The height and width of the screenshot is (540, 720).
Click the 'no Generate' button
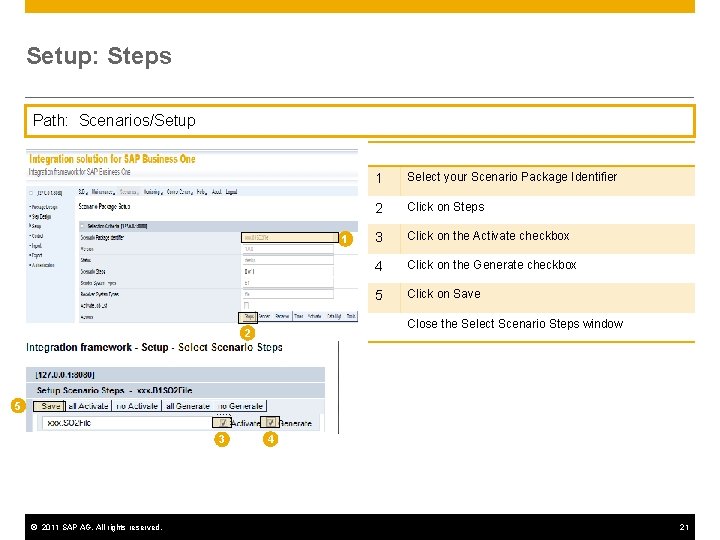coord(241,406)
